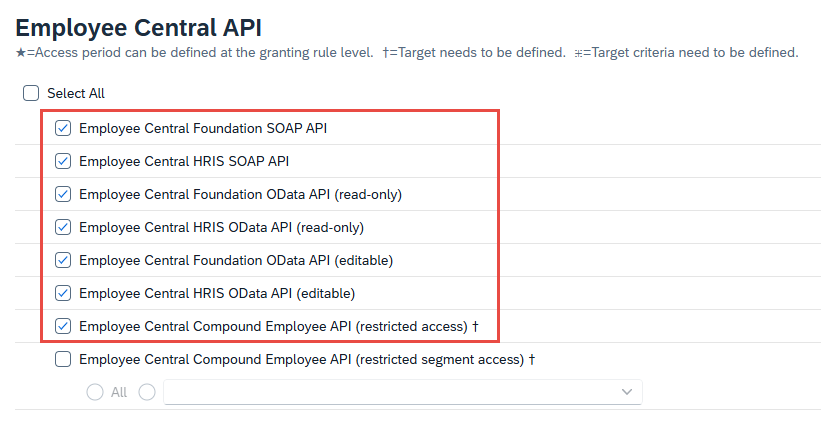This screenshot has height=424, width=821.
Task: Uncheck Employee Central Foundation SOAP API checkbox
Action: click(x=63, y=128)
